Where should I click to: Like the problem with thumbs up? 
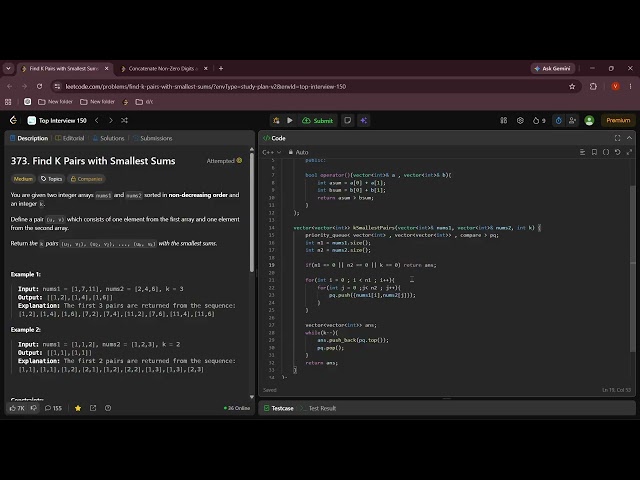point(17,408)
